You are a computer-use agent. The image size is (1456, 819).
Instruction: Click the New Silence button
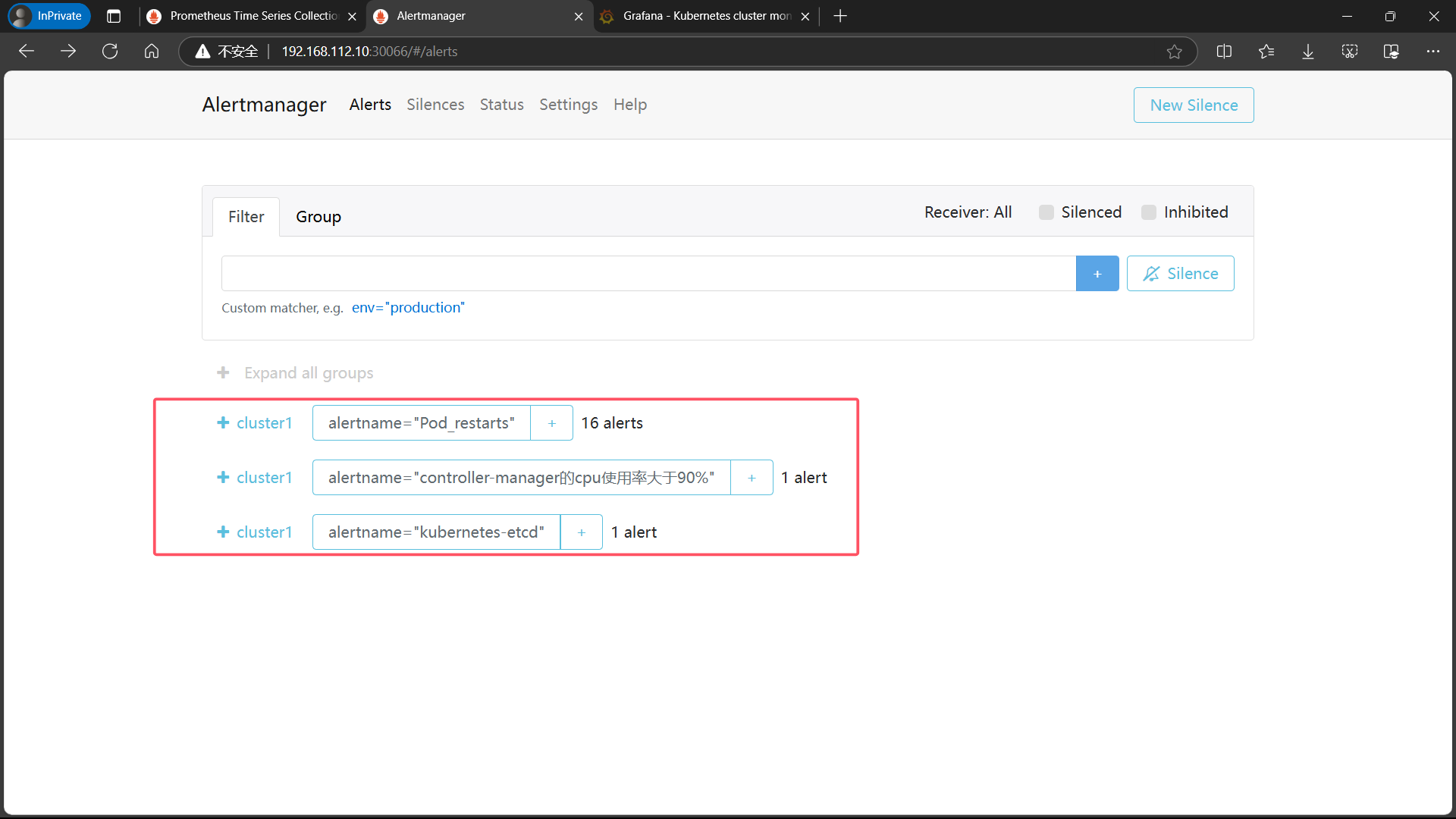(x=1193, y=104)
